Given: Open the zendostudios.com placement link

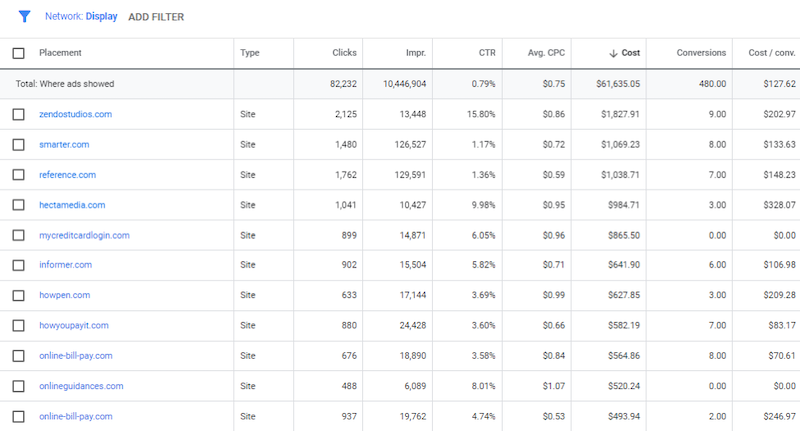Looking at the screenshot, I should [x=75, y=114].
